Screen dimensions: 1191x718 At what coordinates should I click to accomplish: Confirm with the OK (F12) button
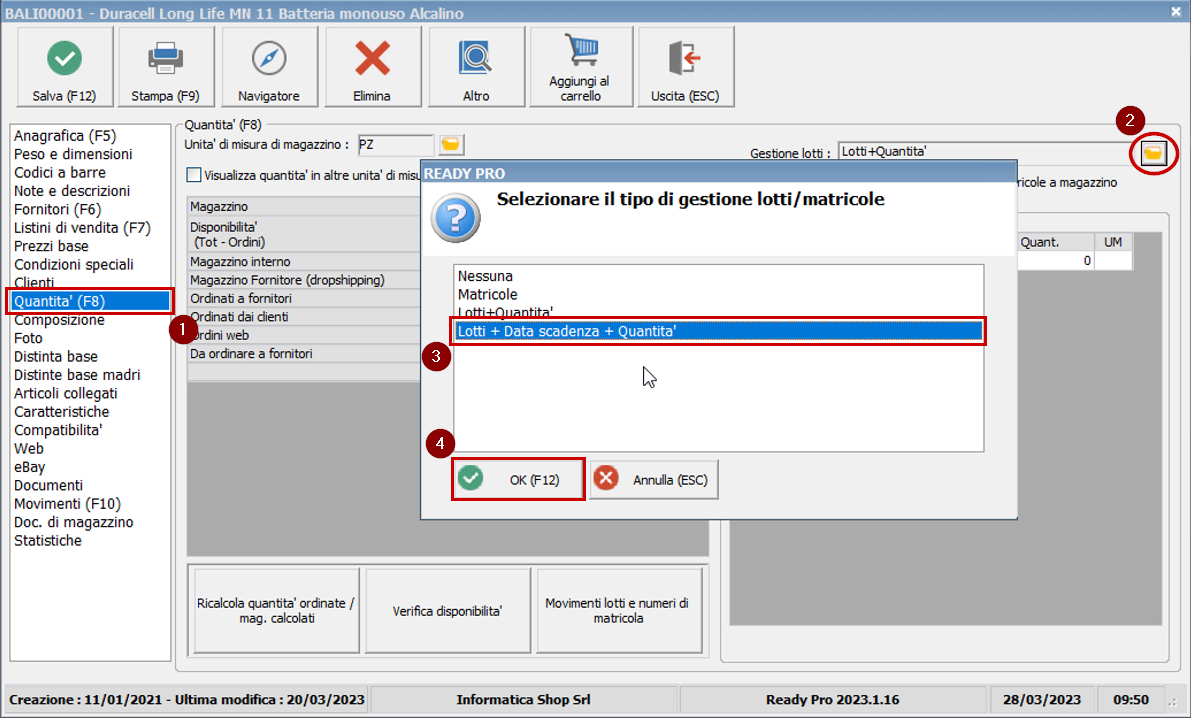pyautogui.click(x=517, y=479)
